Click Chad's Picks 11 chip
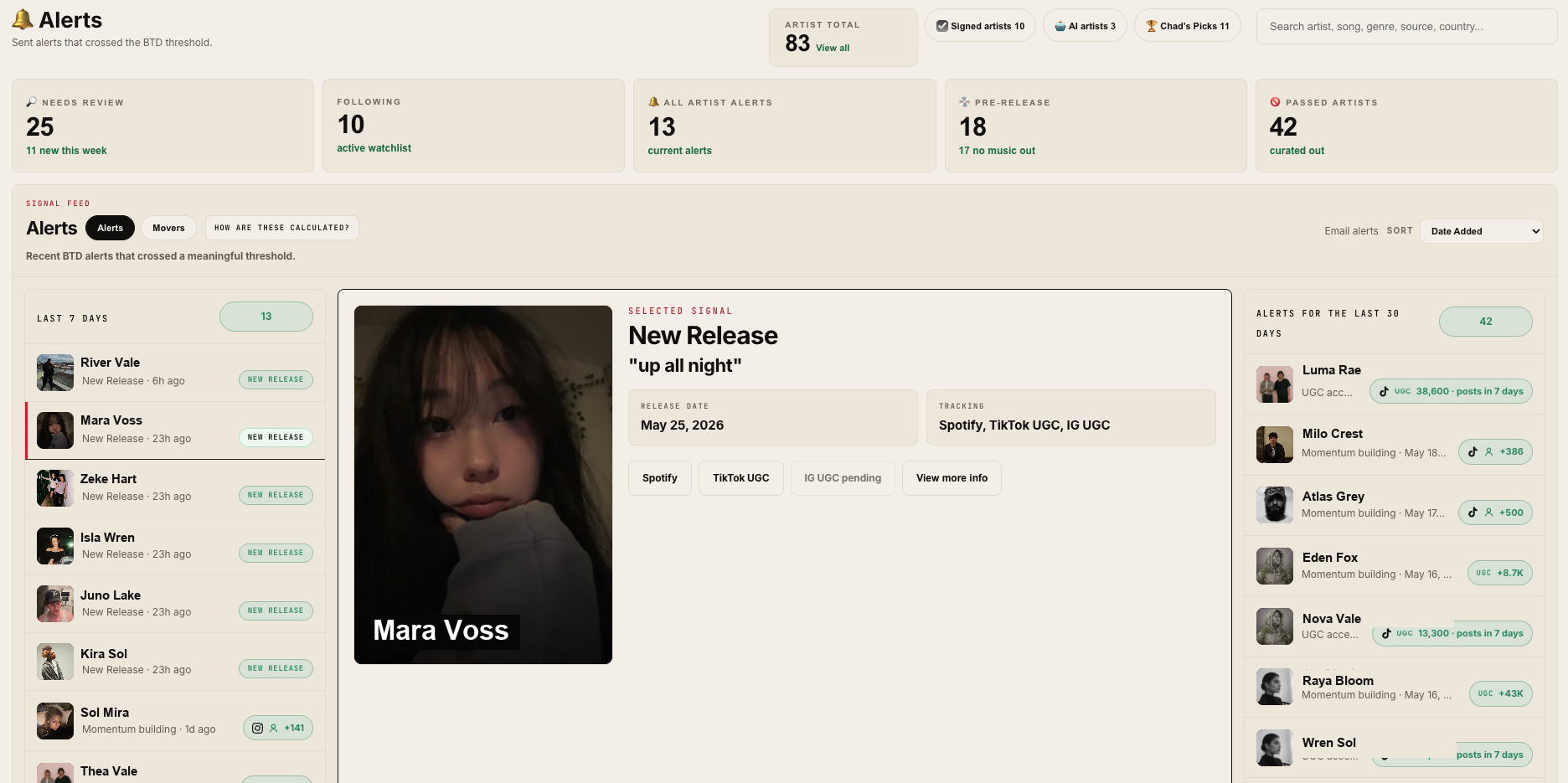1568x783 pixels. [1188, 26]
